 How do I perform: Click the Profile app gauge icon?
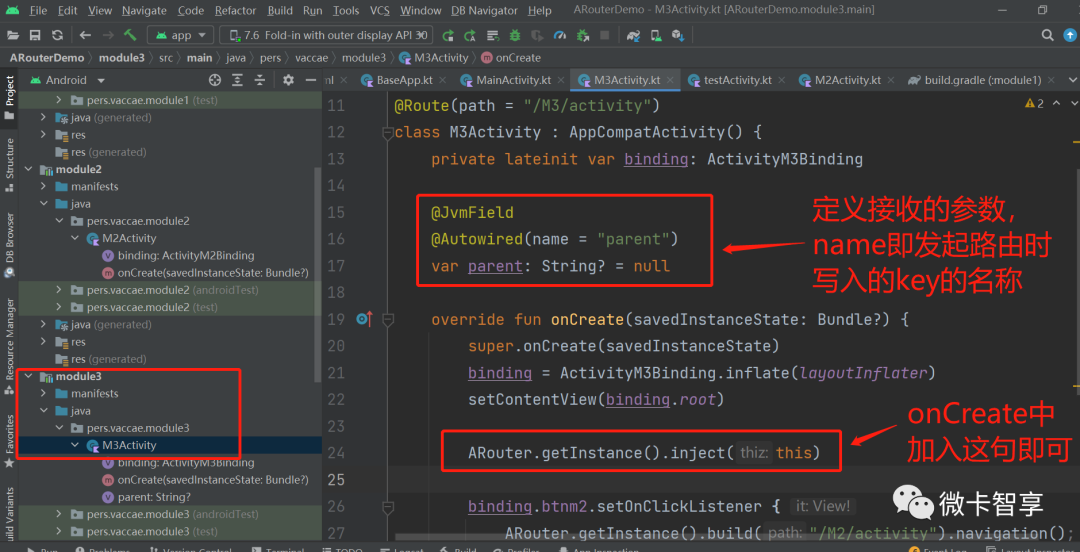click(x=559, y=35)
